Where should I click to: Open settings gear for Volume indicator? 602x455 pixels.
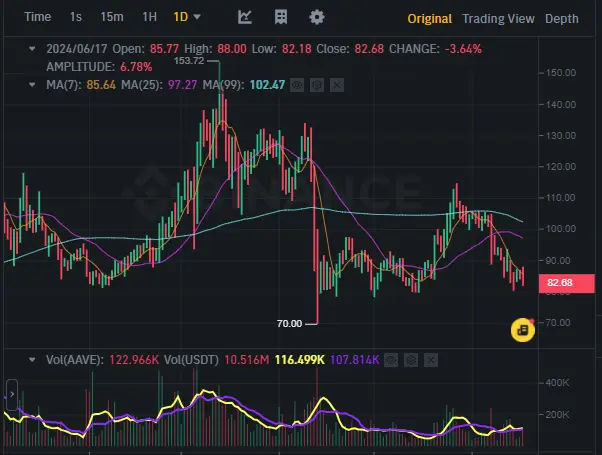pyautogui.click(x=411, y=360)
